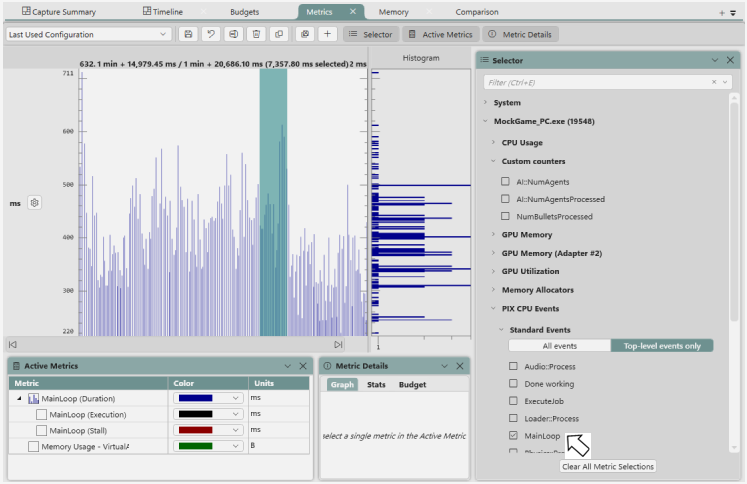This screenshot has width=747, height=484.
Task: Open Memory Usage green color dropdown
Action: pyautogui.click(x=208, y=446)
